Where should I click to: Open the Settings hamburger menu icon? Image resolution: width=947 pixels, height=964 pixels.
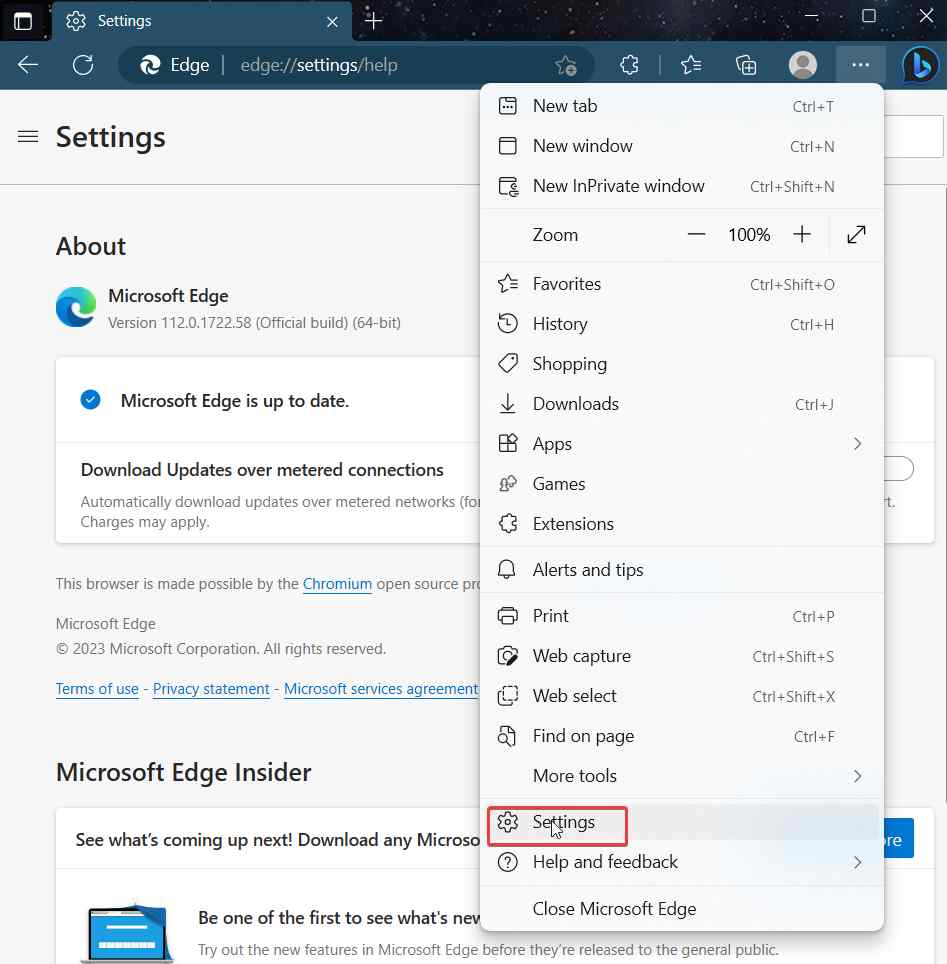27,137
